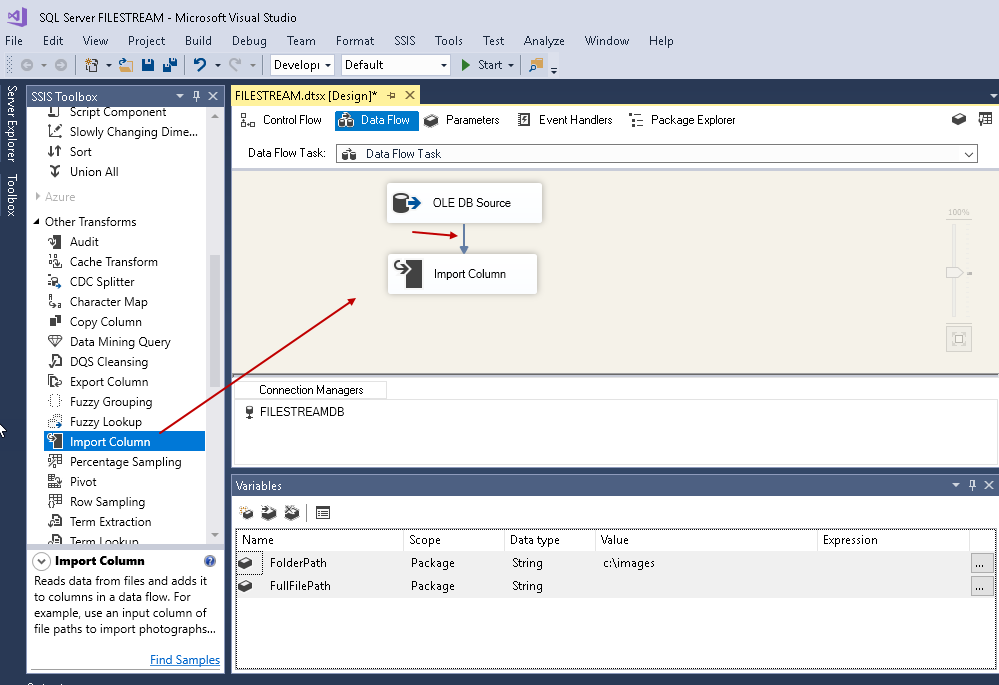Select Character Map transform
999x685 pixels.
108,302
